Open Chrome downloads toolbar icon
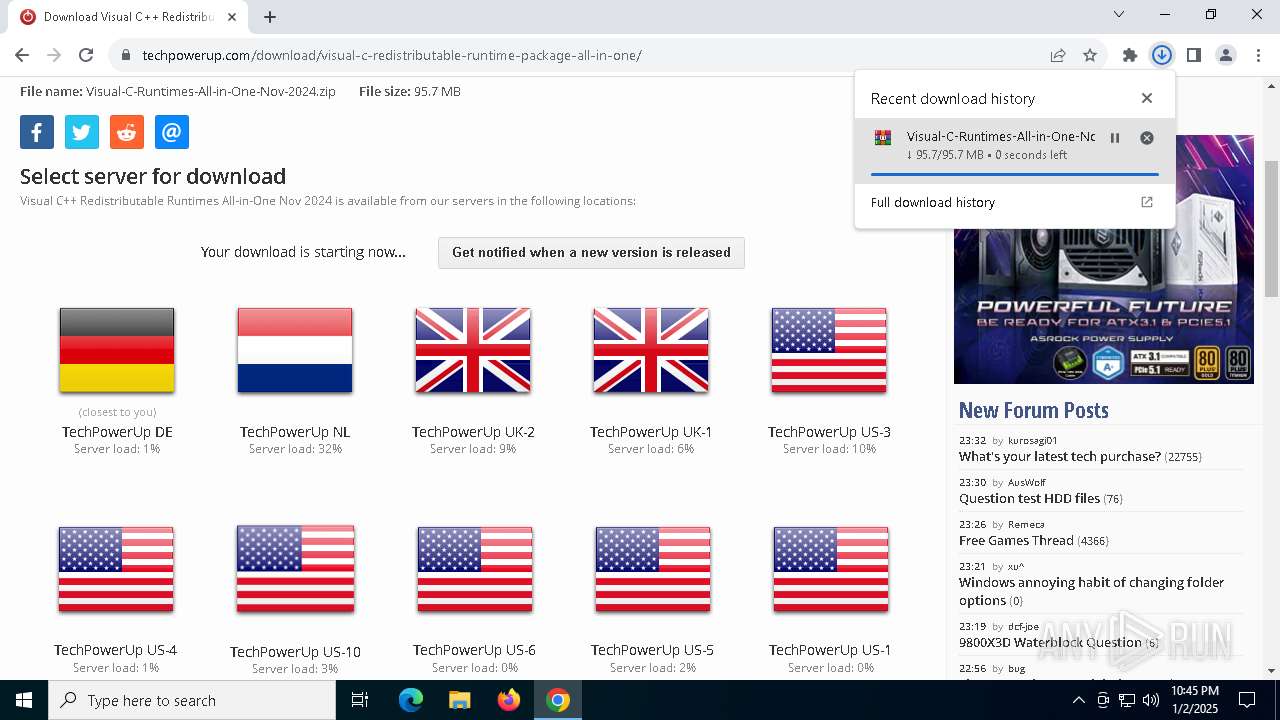The width and height of the screenshot is (1280, 720). [x=1161, y=55]
